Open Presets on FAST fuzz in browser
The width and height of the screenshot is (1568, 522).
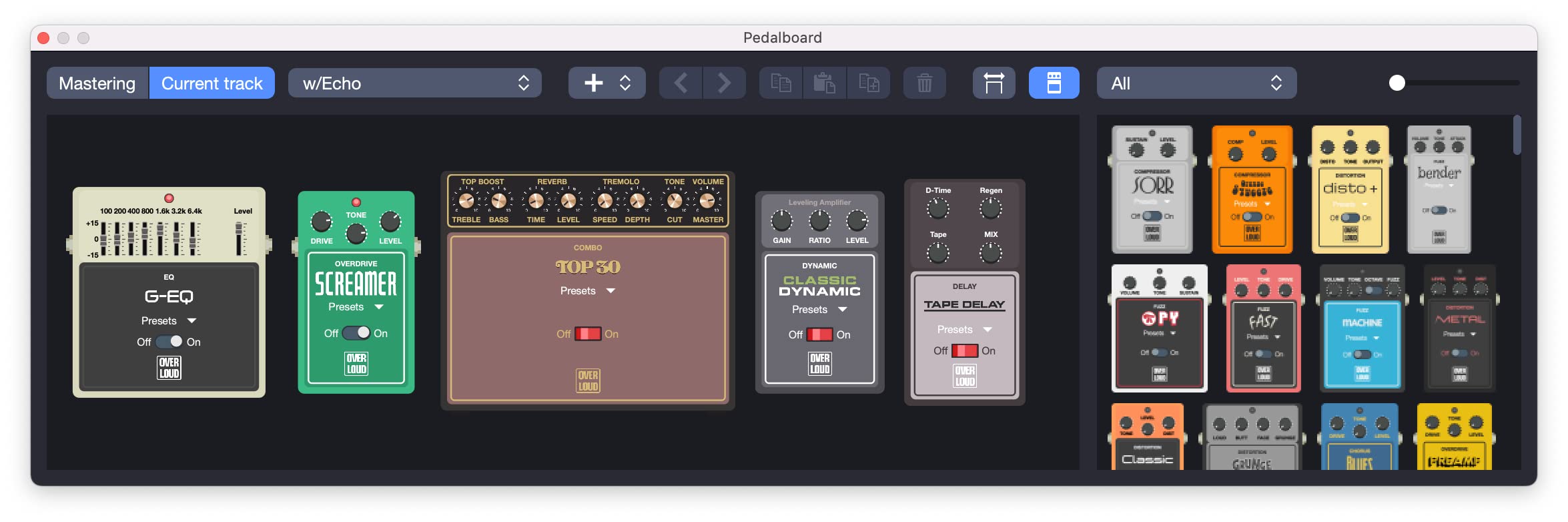[1264, 337]
